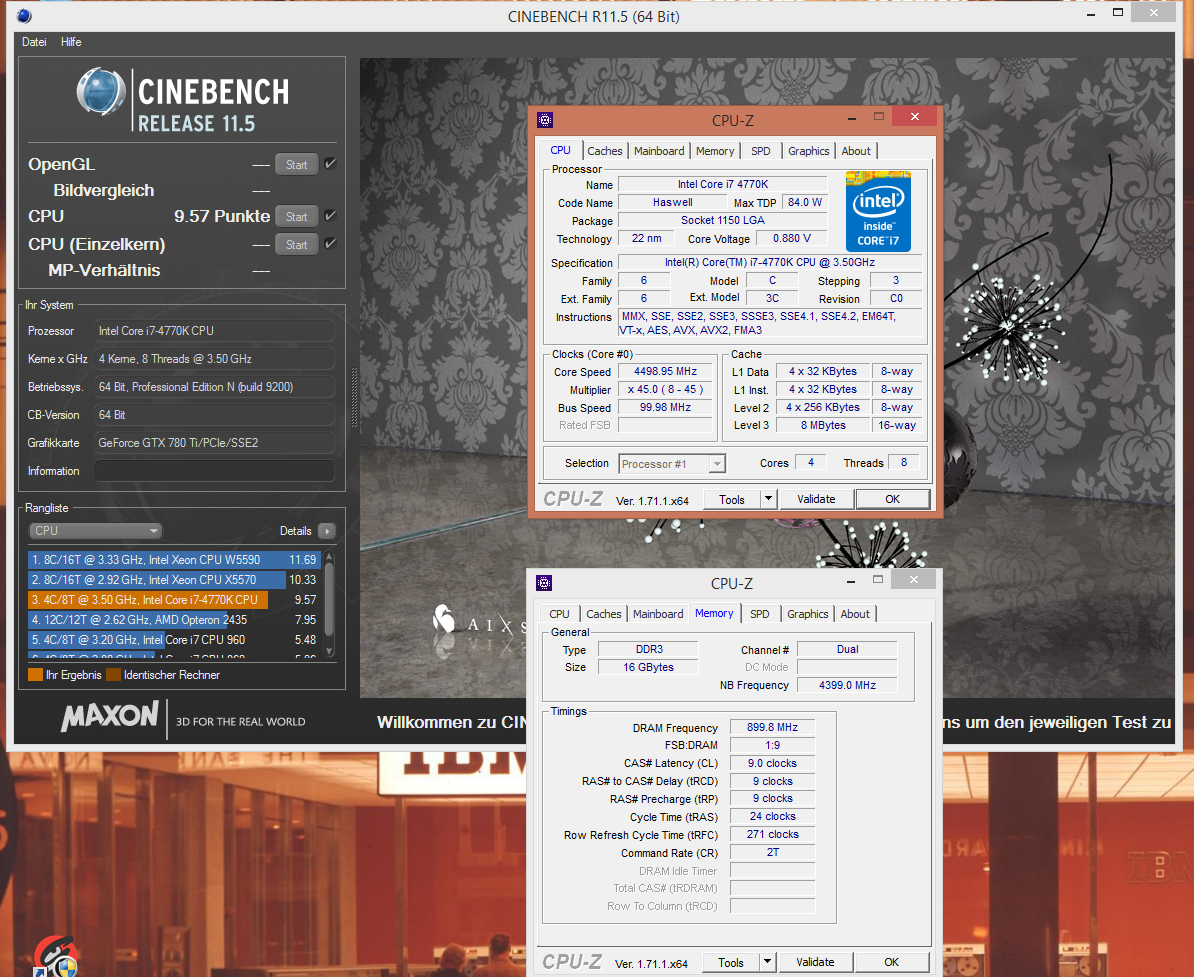1194x977 pixels.
Task: Open About tab in upper CPU-Z window
Action: (856, 151)
